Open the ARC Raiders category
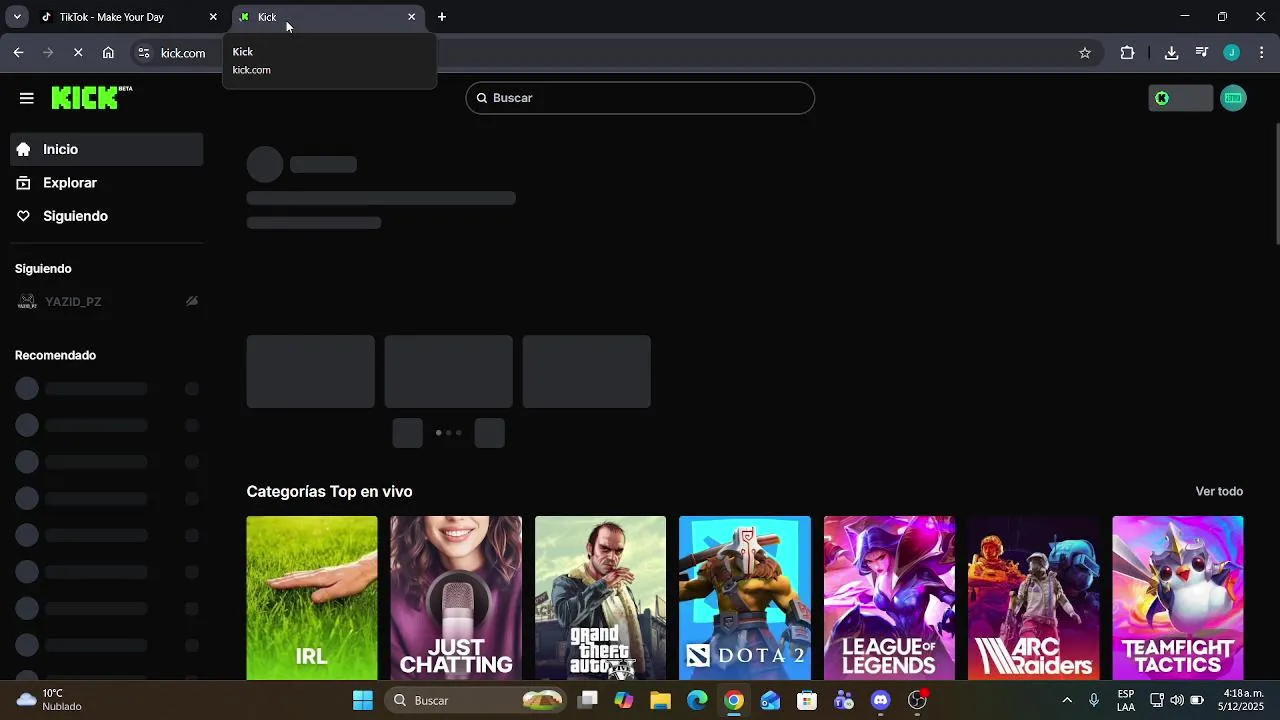The height and width of the screenshot is (720, 1280). (x=1033, y=598)
